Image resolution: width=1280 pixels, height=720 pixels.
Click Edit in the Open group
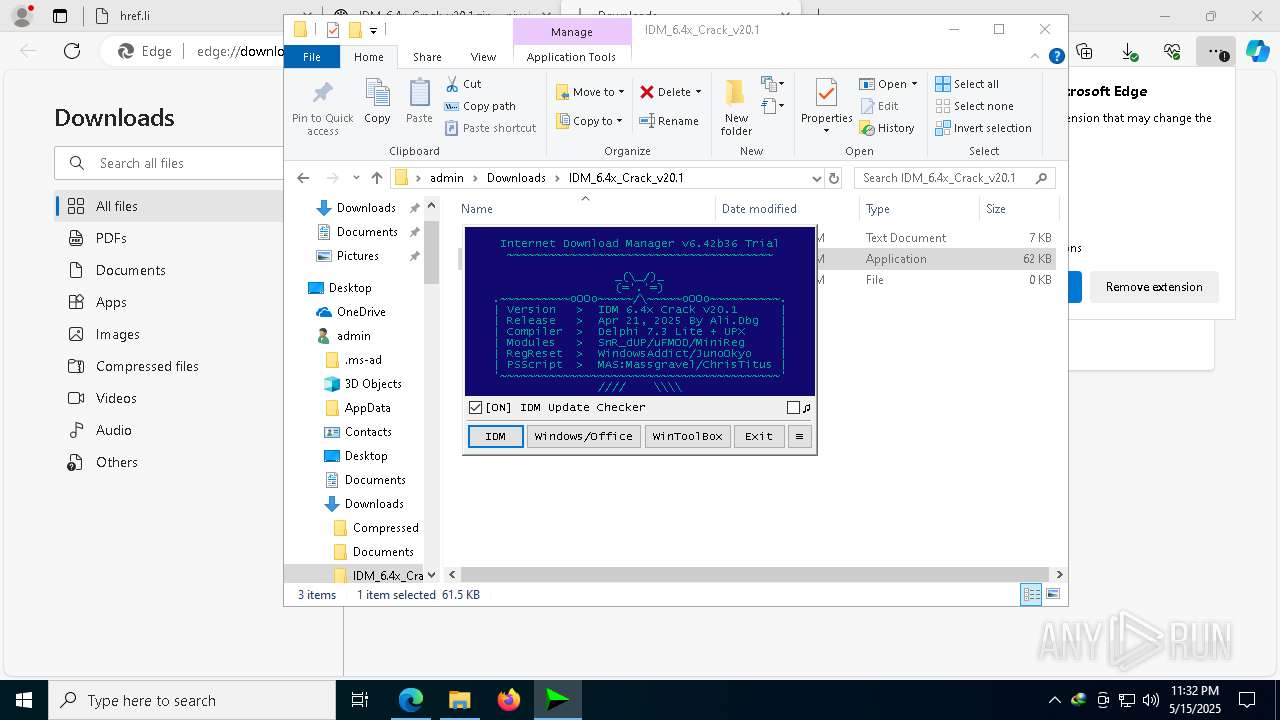pos(879,106)
